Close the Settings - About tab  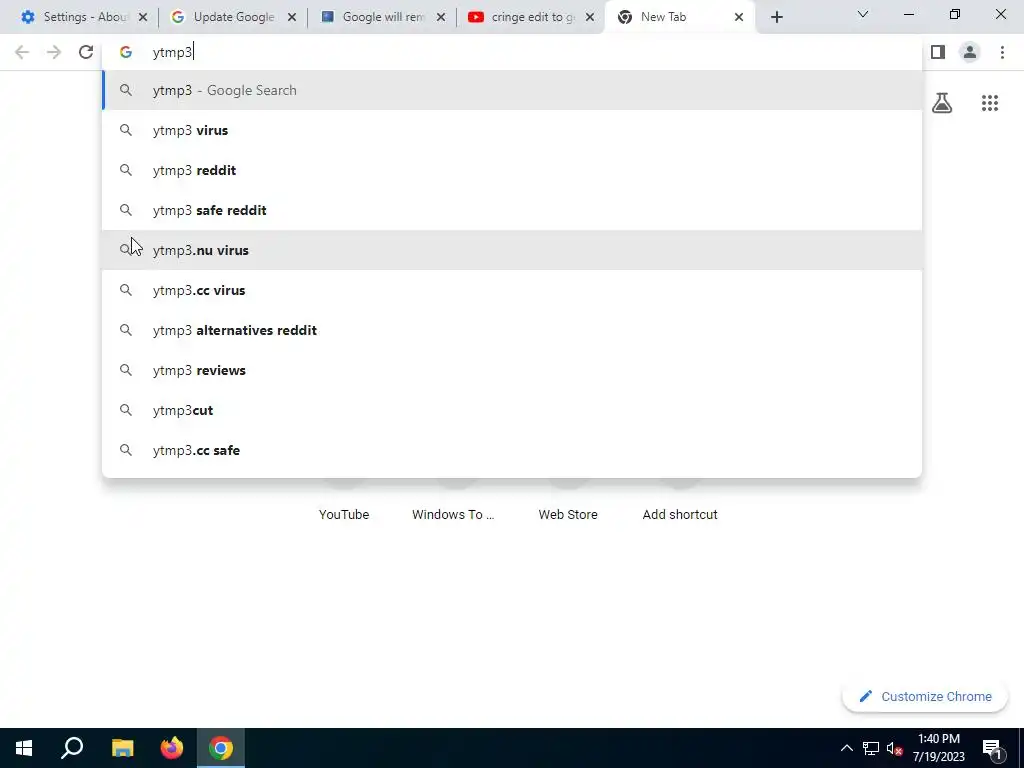(143, 18)
